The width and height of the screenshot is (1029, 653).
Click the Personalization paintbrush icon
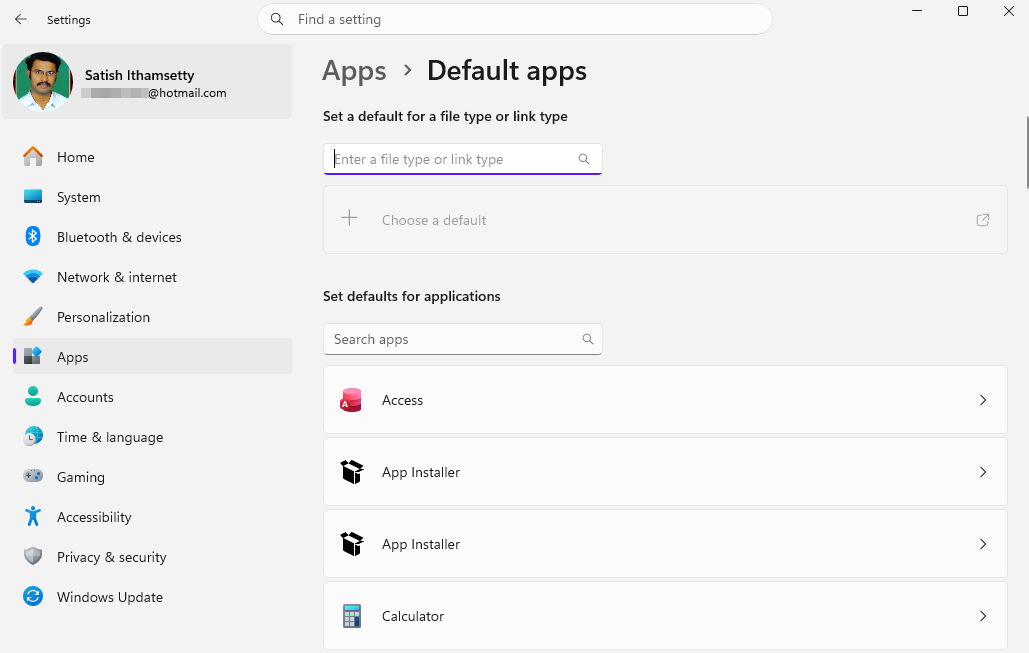tap(33, 316)
